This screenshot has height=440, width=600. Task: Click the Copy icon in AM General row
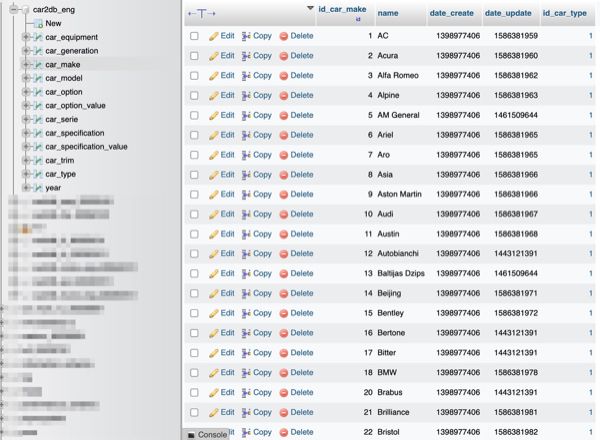pyautogui.click(x=246, y=115)
